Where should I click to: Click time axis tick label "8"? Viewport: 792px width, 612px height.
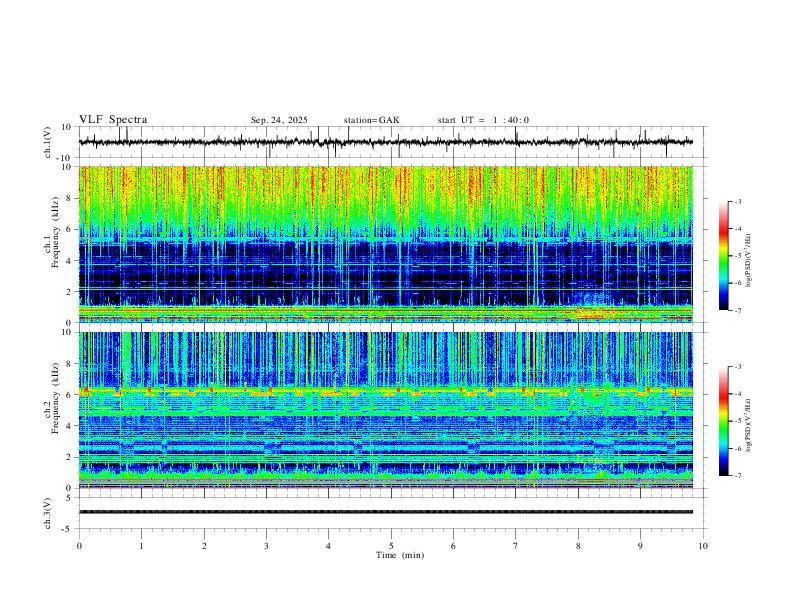(x=578, y=546)
